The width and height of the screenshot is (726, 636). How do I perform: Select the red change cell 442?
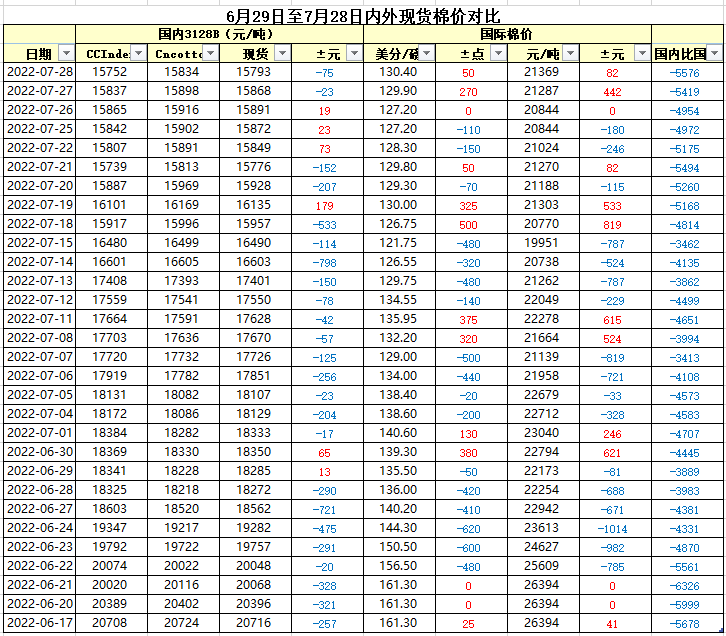pos(615,91)
